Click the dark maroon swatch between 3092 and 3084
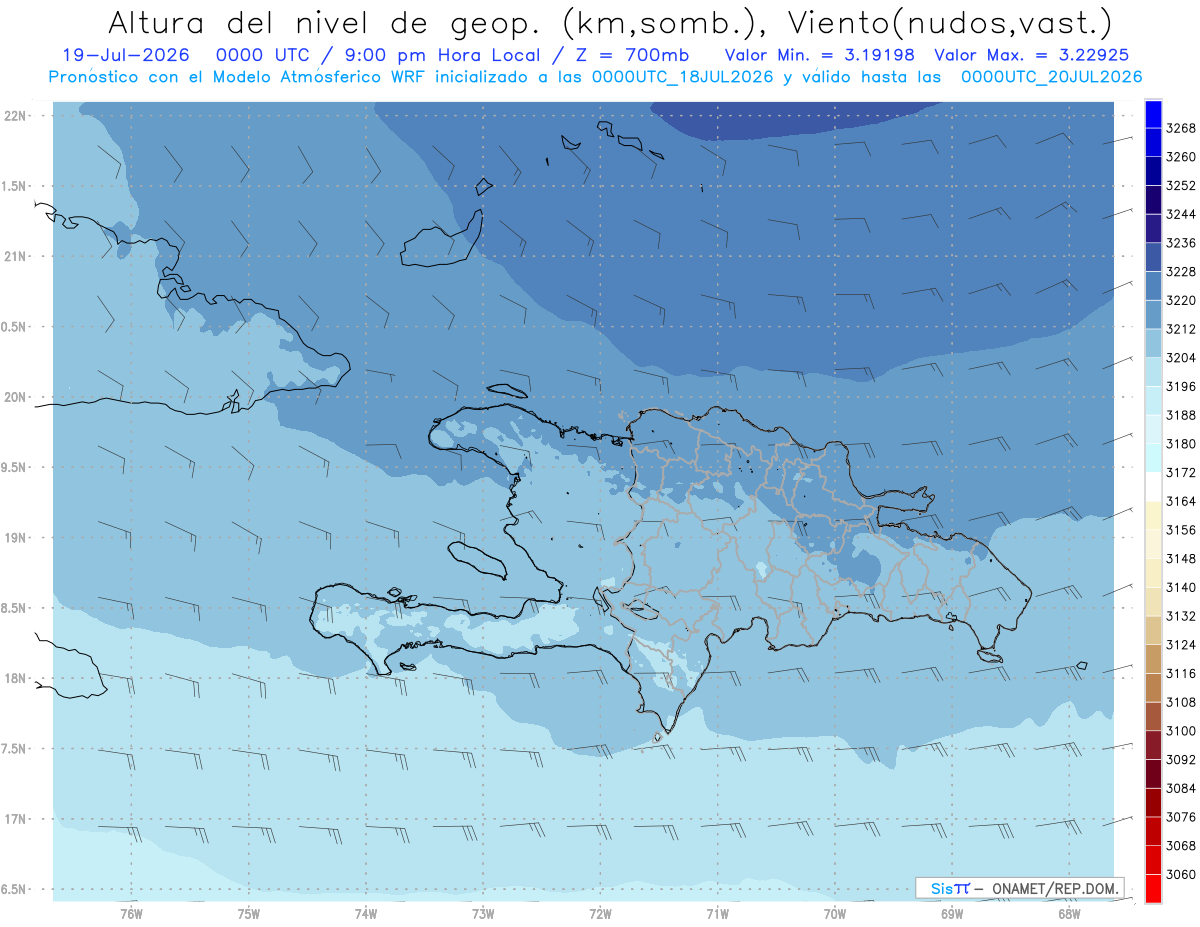The image size is (1200, 927). click(1153, 774)
